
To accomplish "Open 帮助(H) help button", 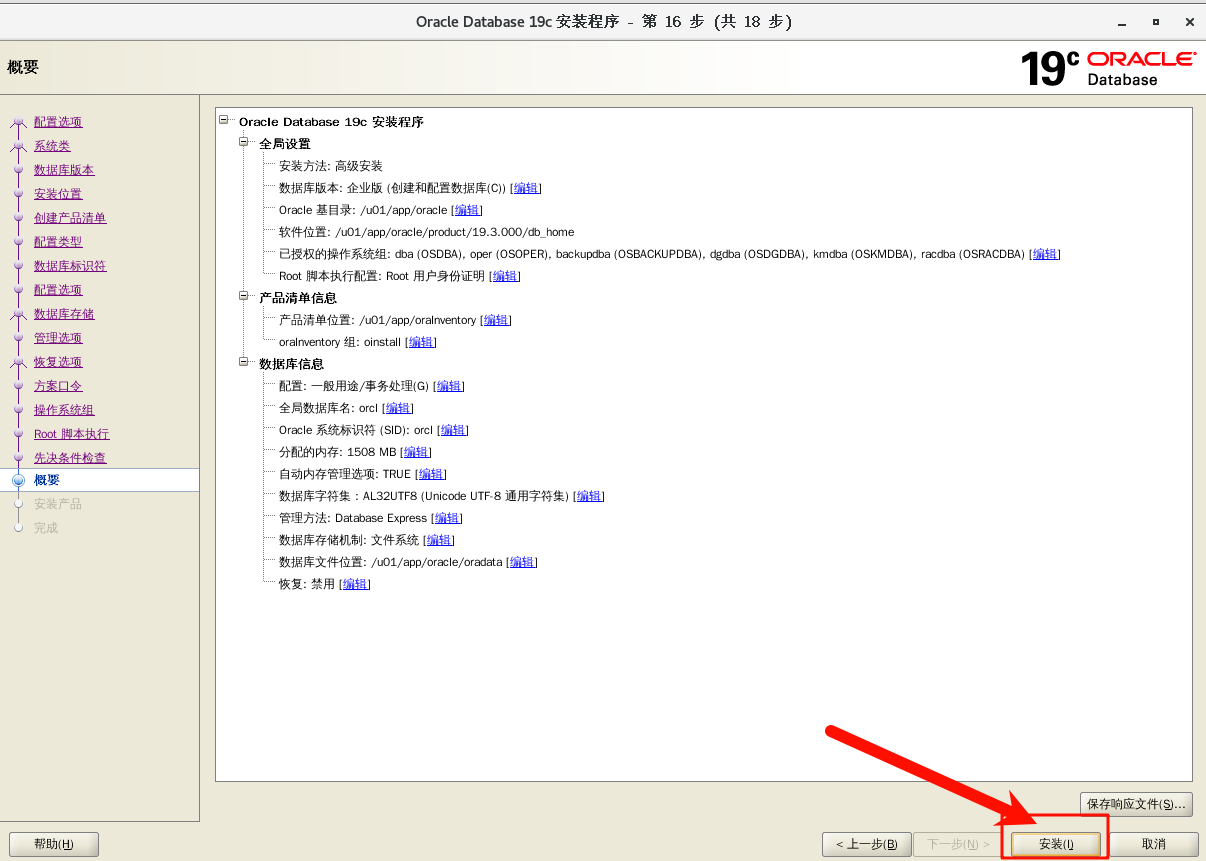I will tap(54, 844).
